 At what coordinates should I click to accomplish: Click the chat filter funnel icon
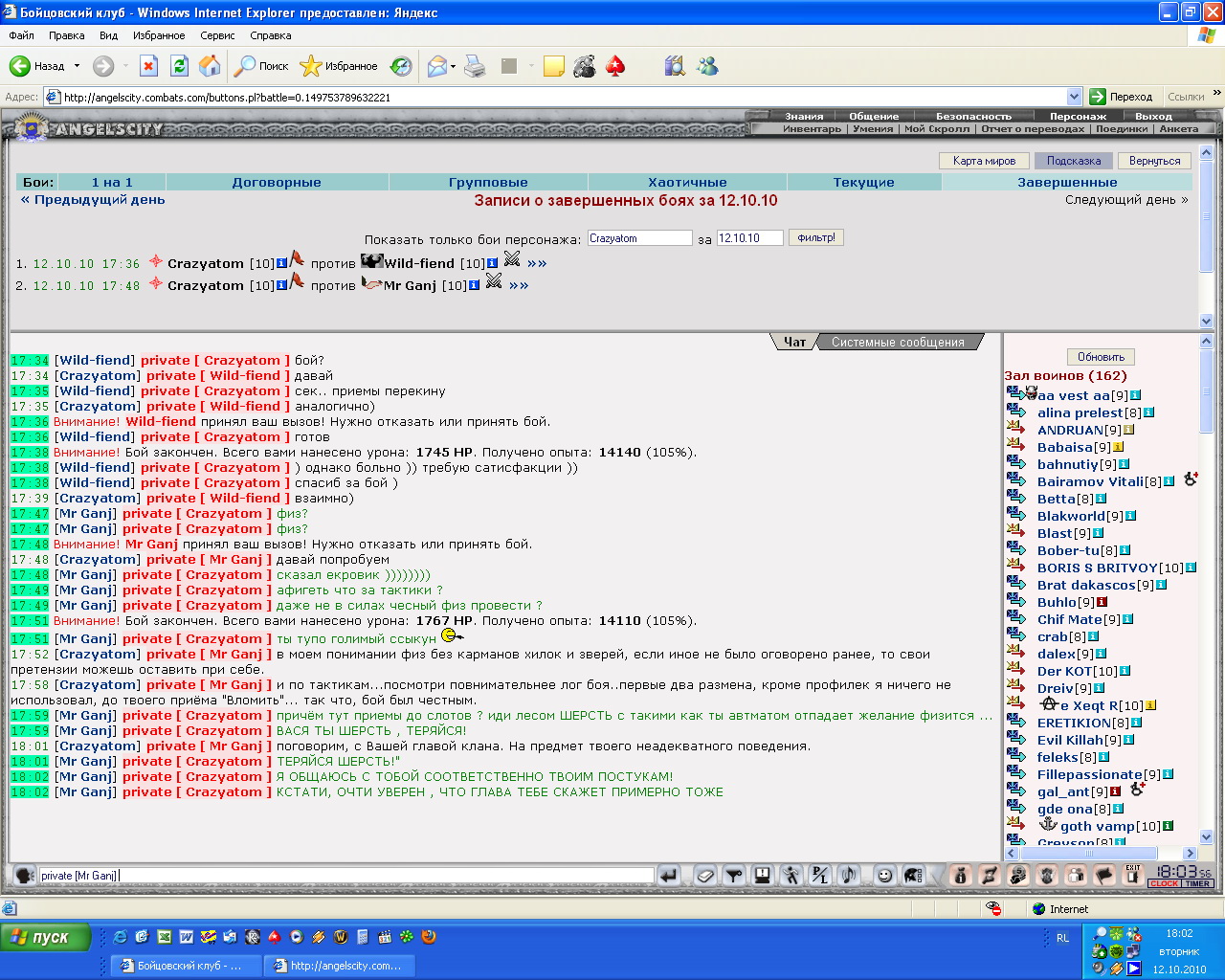click(x=734, y=875)
